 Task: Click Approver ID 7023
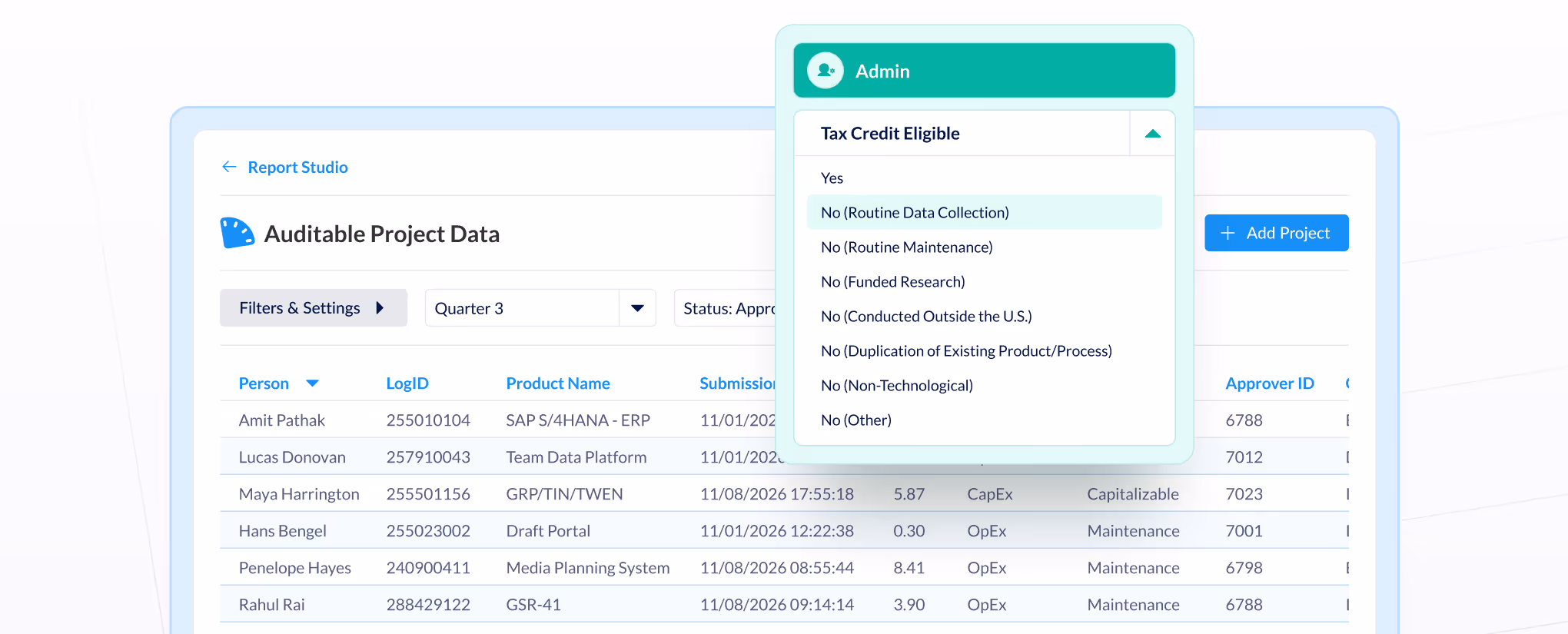tap(1244, 494)
